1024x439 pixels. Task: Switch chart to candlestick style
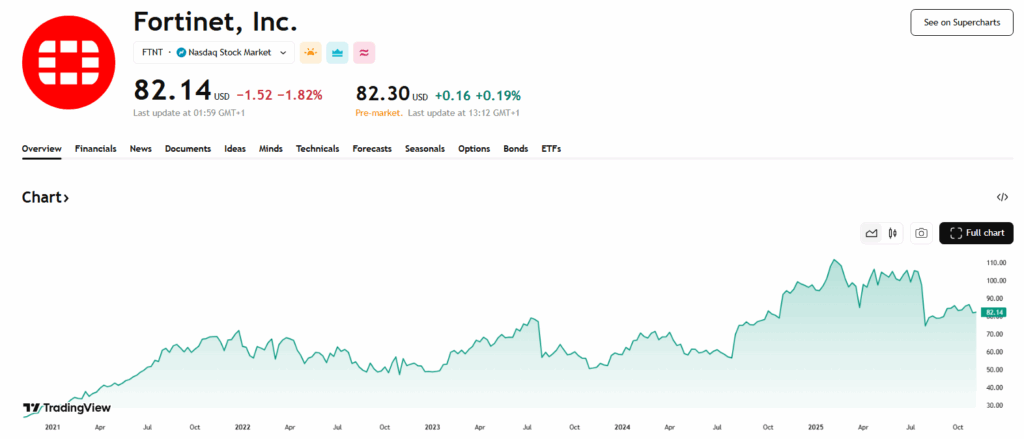click(x=893, y=233)
